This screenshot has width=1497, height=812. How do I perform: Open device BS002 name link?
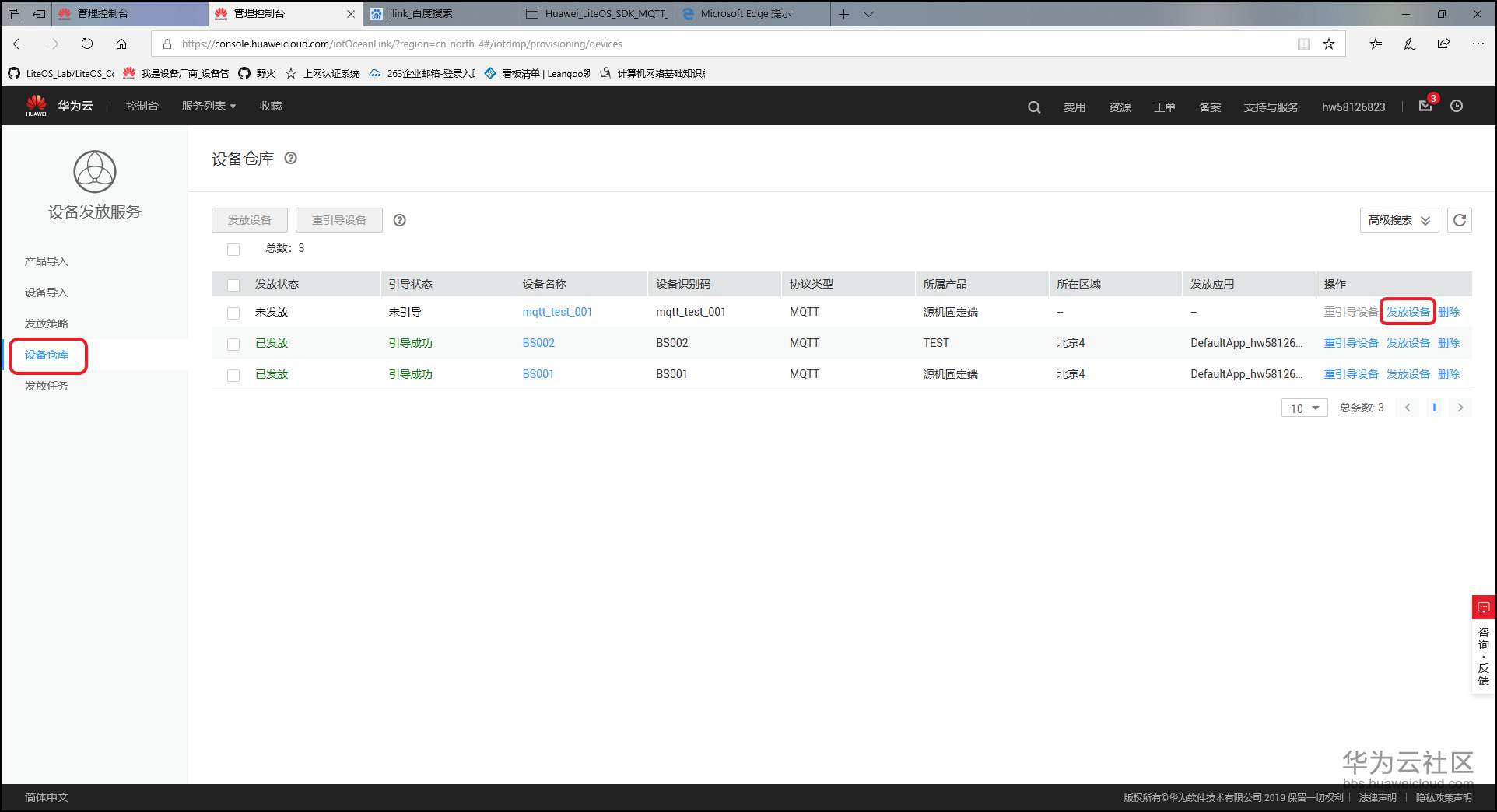pyautogui.click(x=538, y=343)
